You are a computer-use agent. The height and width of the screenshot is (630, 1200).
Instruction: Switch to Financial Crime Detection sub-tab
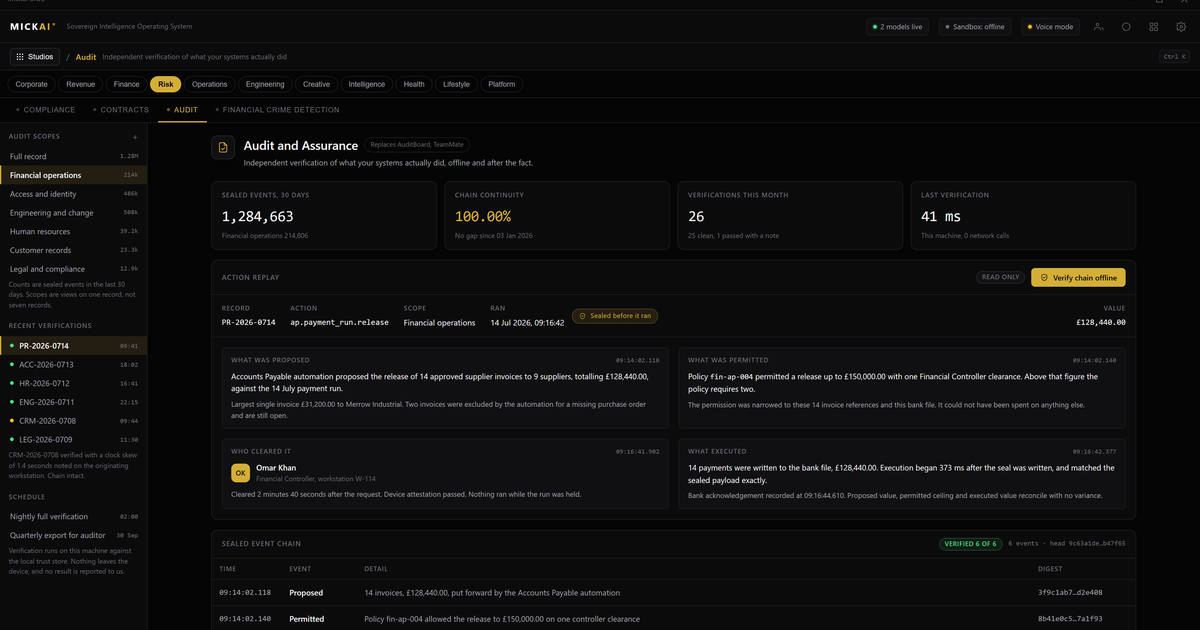coord(275,110)
